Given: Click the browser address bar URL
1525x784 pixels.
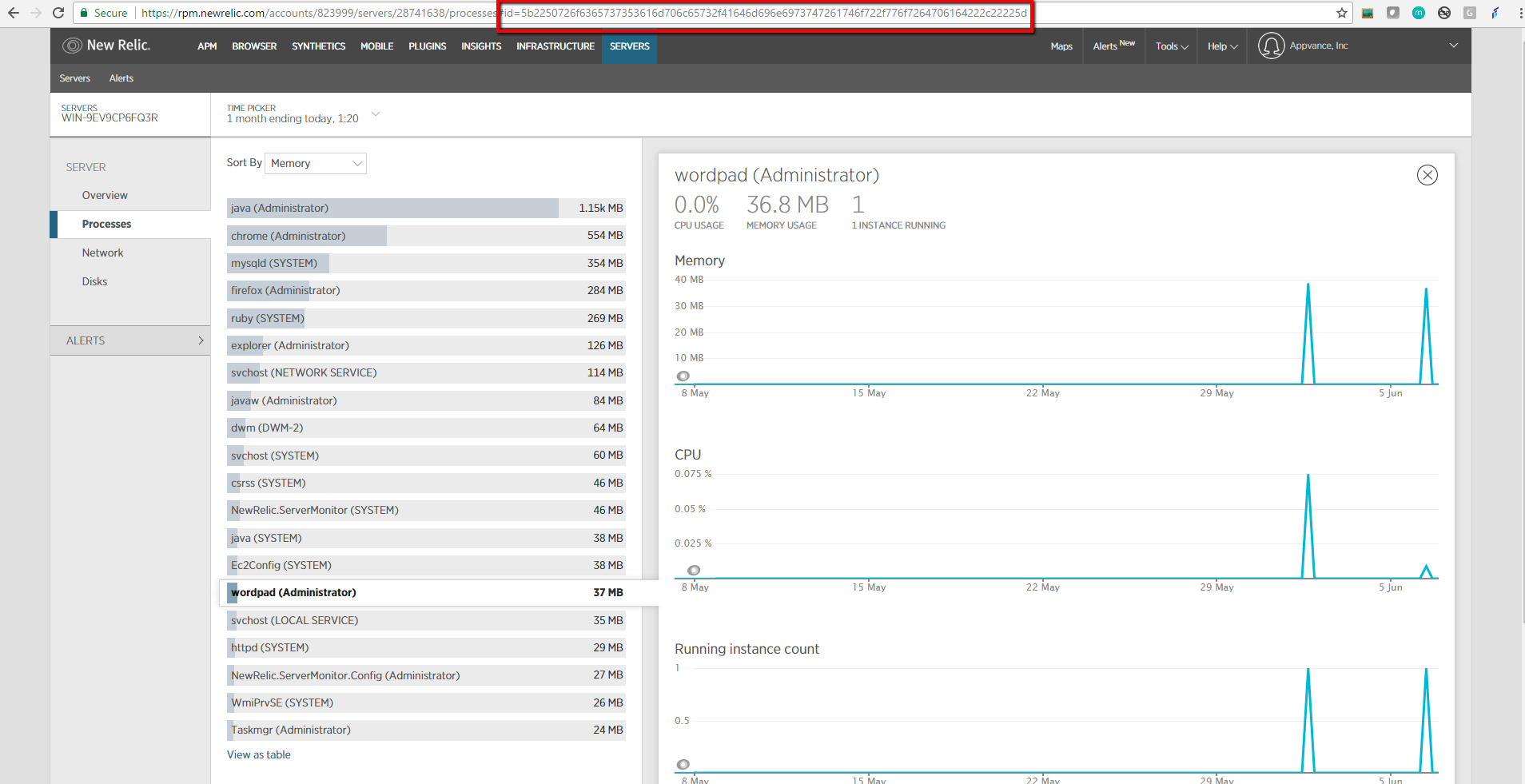Looking at the screenshot, I should (583, 13).
